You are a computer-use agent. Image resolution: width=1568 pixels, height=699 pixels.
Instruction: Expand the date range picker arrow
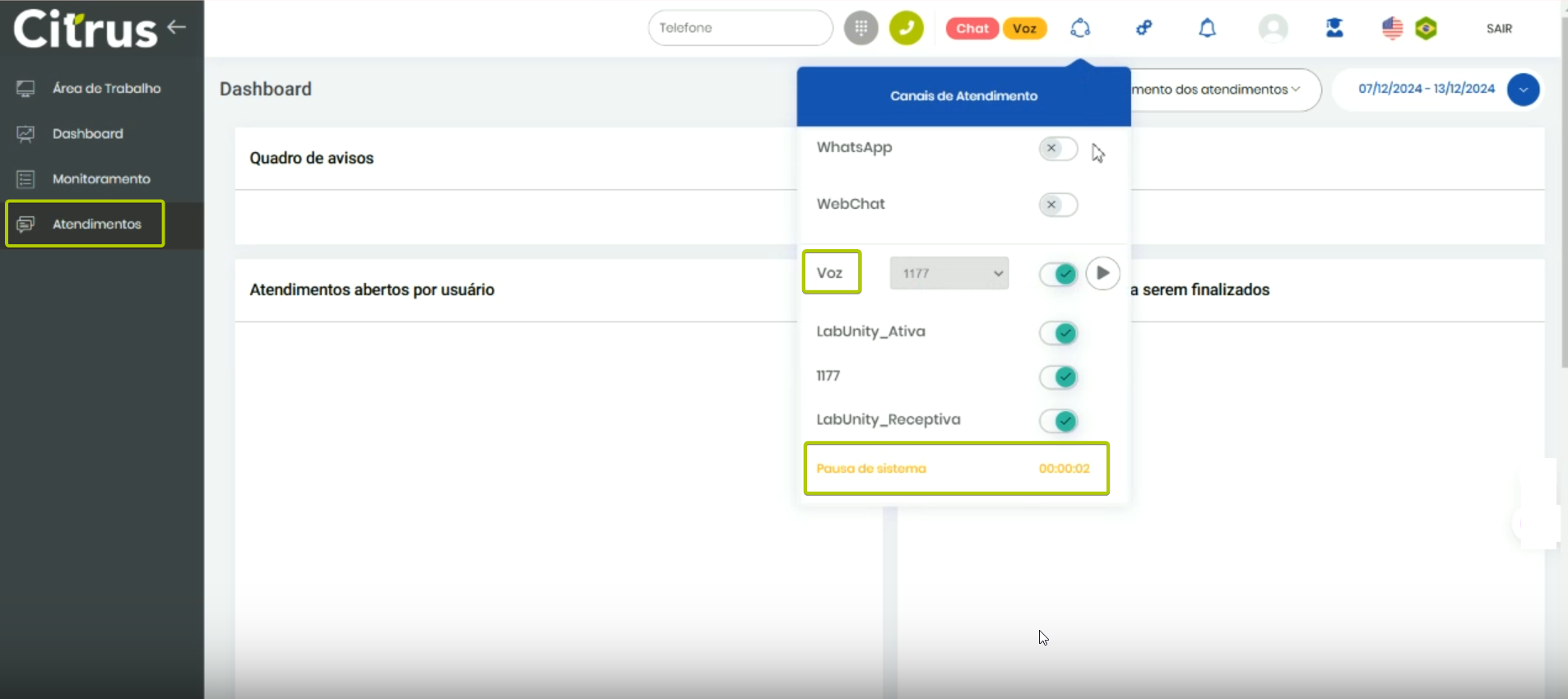[x=1523, y=90]
